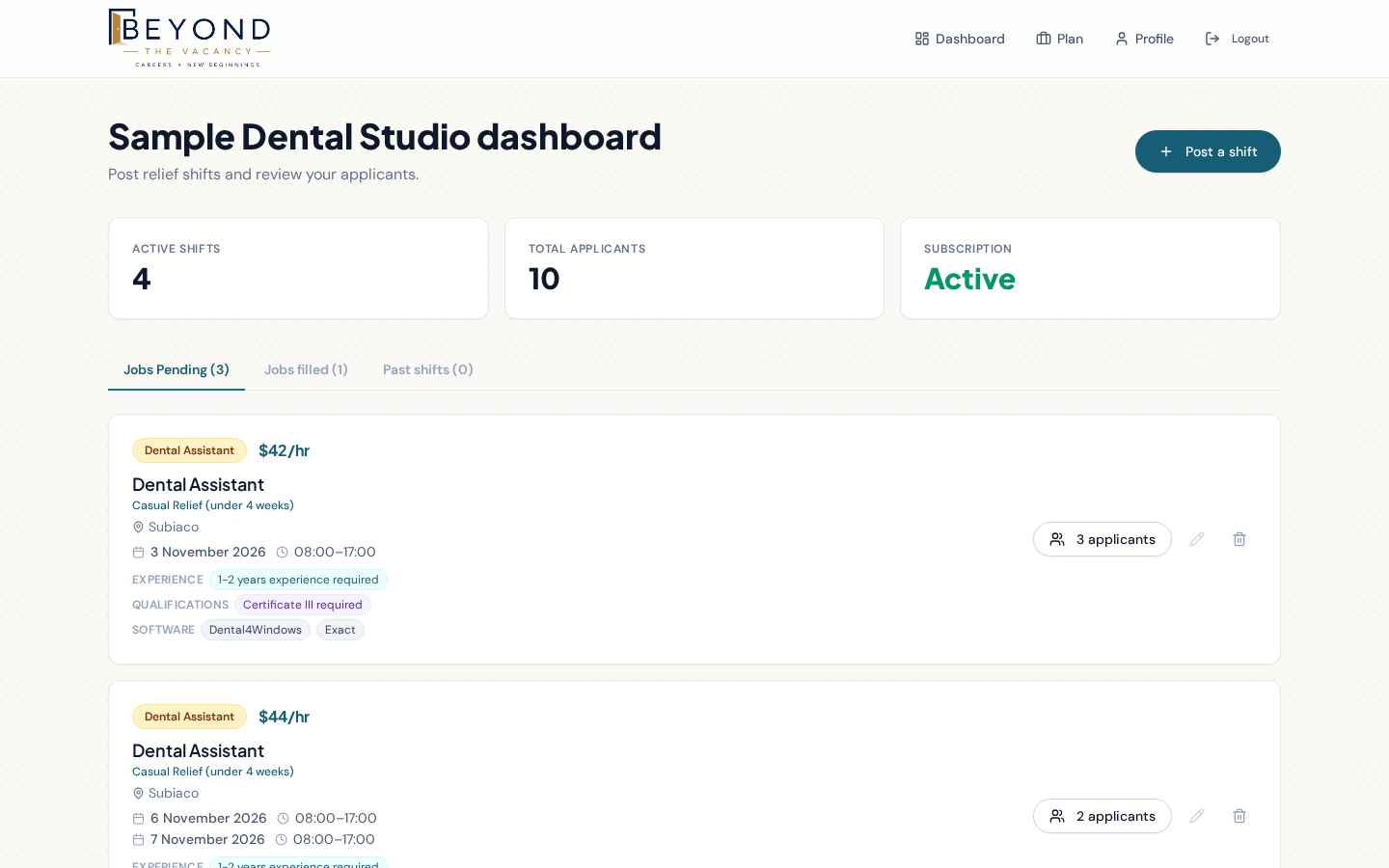Open the Plan nav link
The height and width of the screenshot is (868, 1389).
(1060, 39)
